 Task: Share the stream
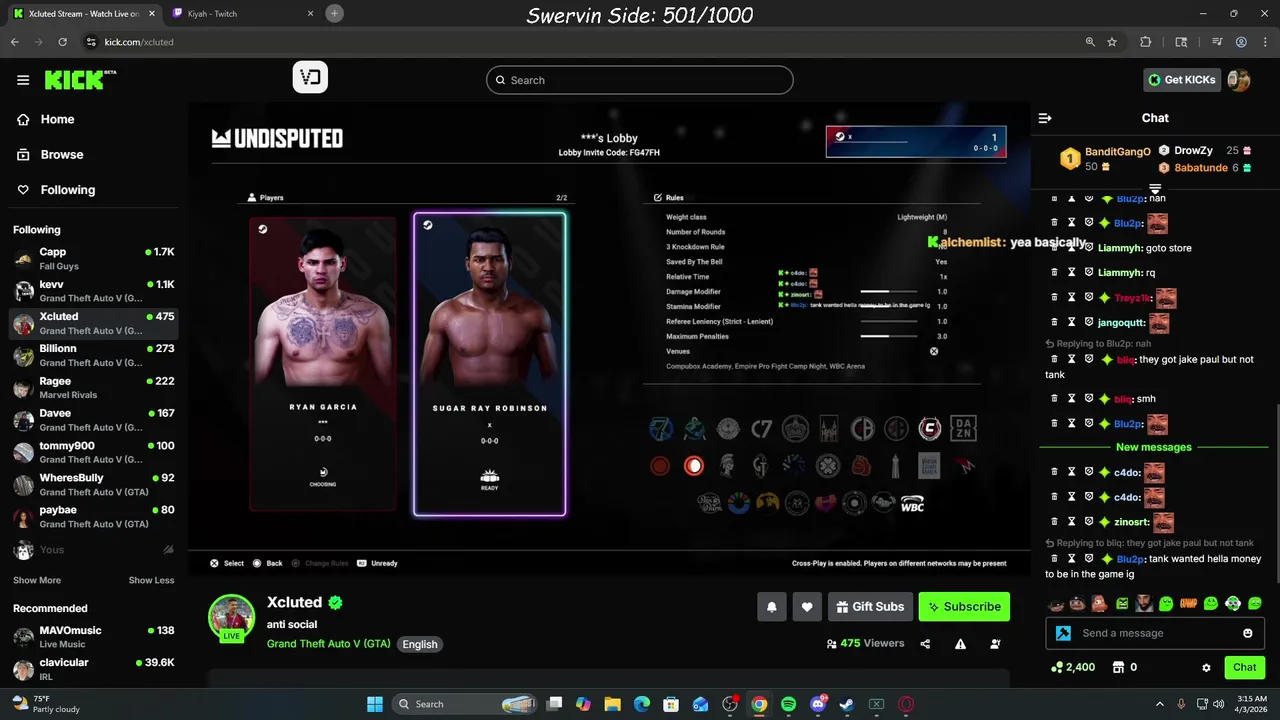925,644
